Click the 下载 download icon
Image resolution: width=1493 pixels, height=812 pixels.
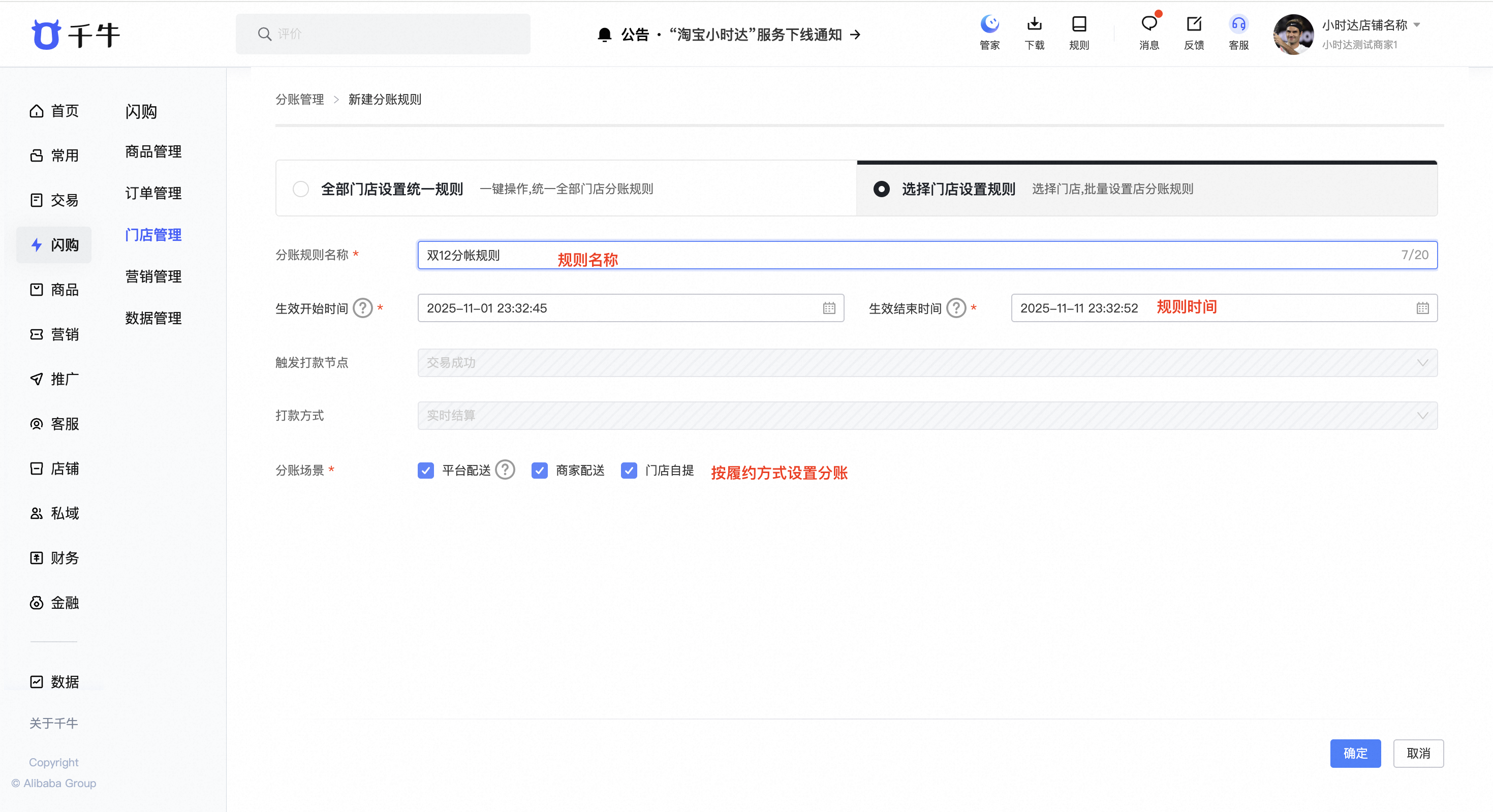pyautogui.click(x=1034, y=24)
